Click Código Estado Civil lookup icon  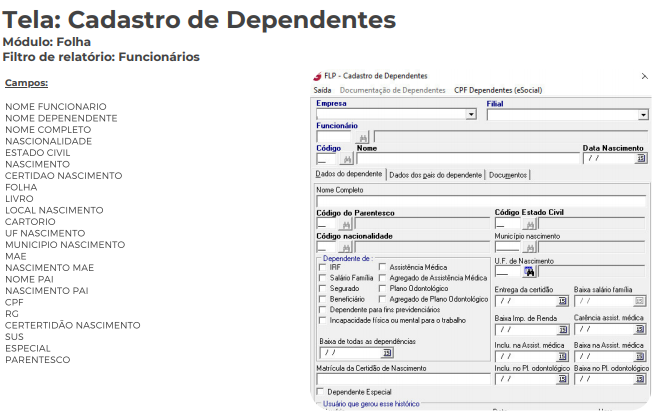pos(530,225)
